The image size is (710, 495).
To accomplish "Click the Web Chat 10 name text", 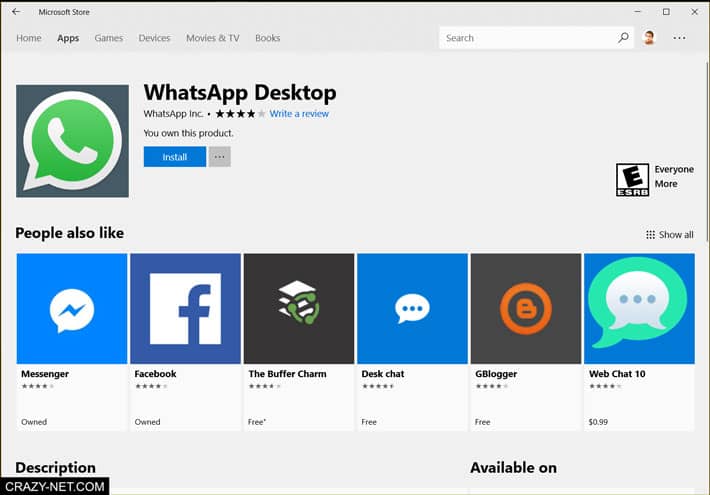I will tap(617, 374).
